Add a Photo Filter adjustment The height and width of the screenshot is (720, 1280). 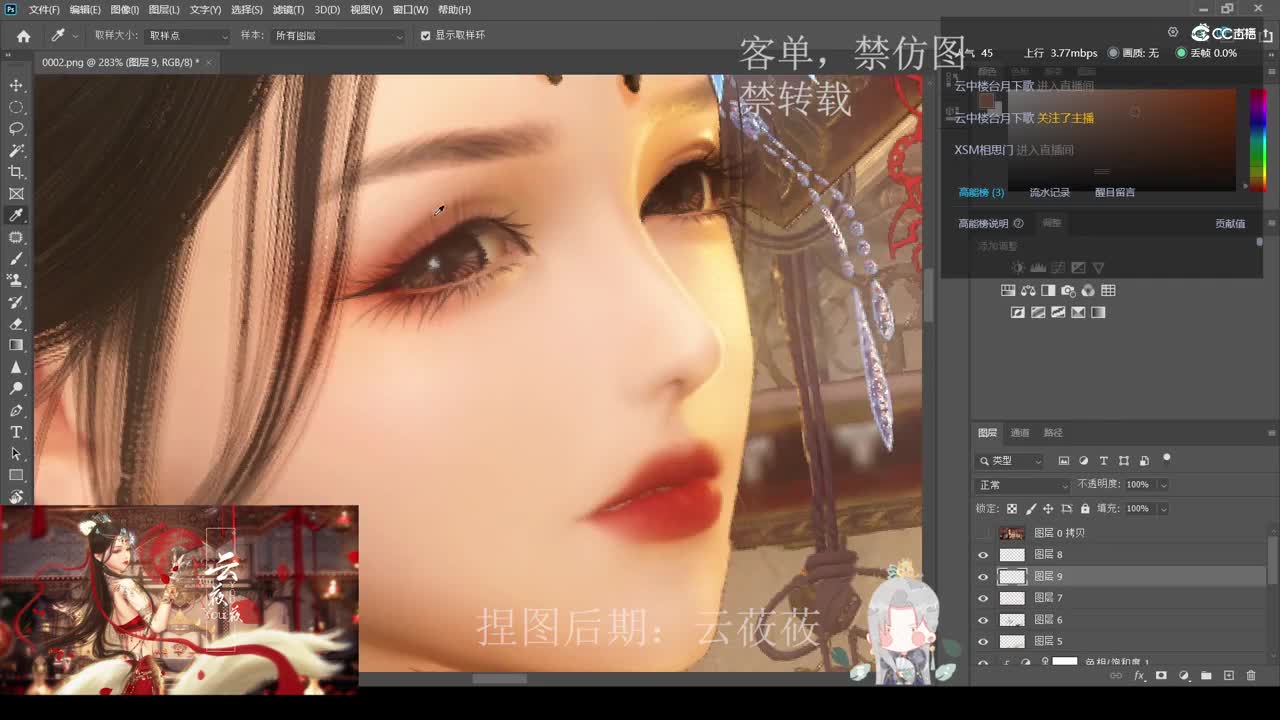1068,290
